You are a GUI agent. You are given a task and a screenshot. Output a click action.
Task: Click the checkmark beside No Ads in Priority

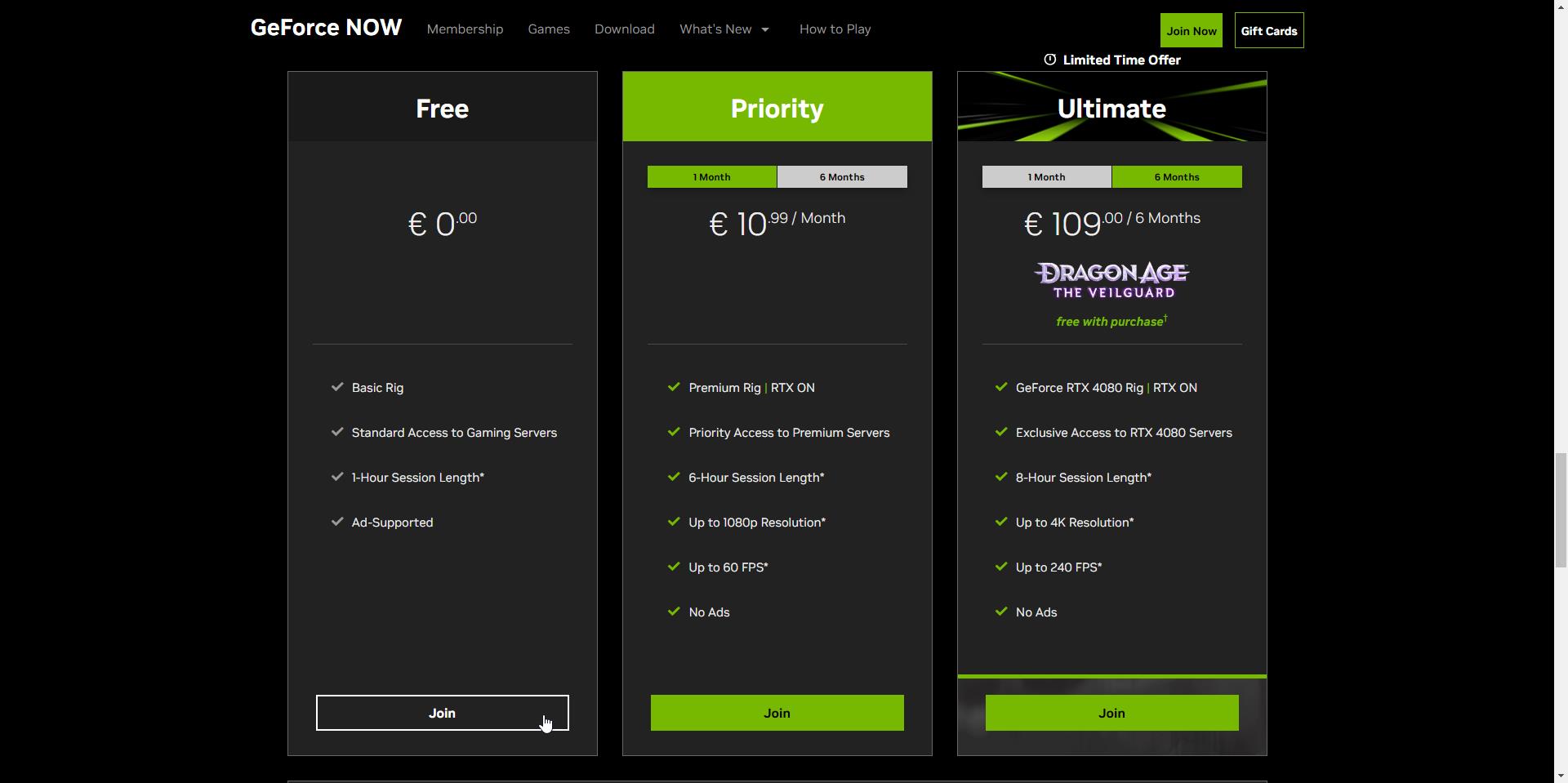click(674, 612)
